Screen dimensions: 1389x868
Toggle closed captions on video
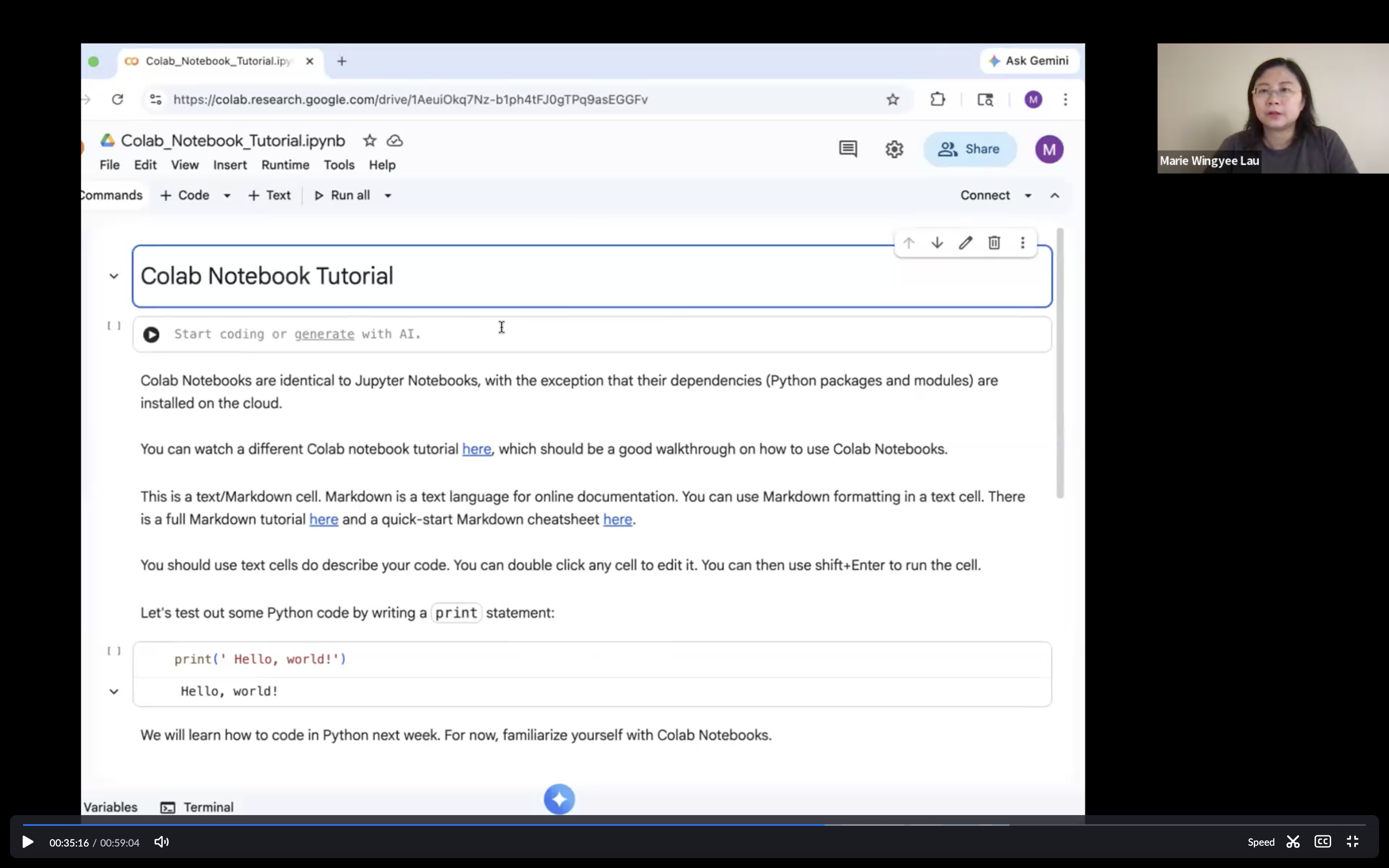point(1322,842)
